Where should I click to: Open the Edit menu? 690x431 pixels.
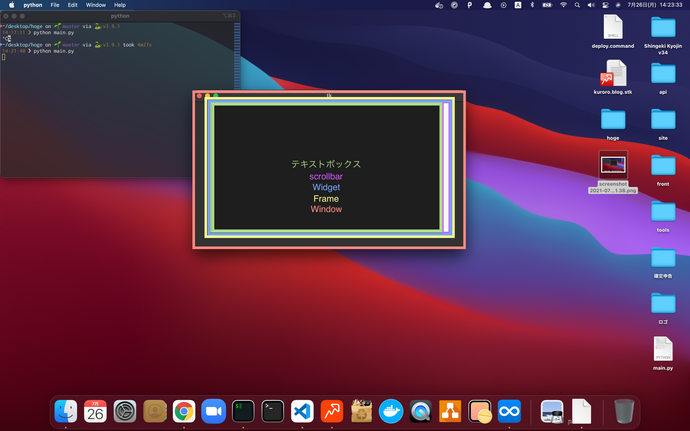[x=73, y=5]
